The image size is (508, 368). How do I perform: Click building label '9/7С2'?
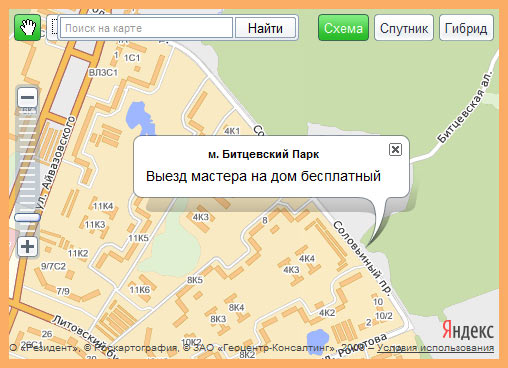tap(53, 267)
